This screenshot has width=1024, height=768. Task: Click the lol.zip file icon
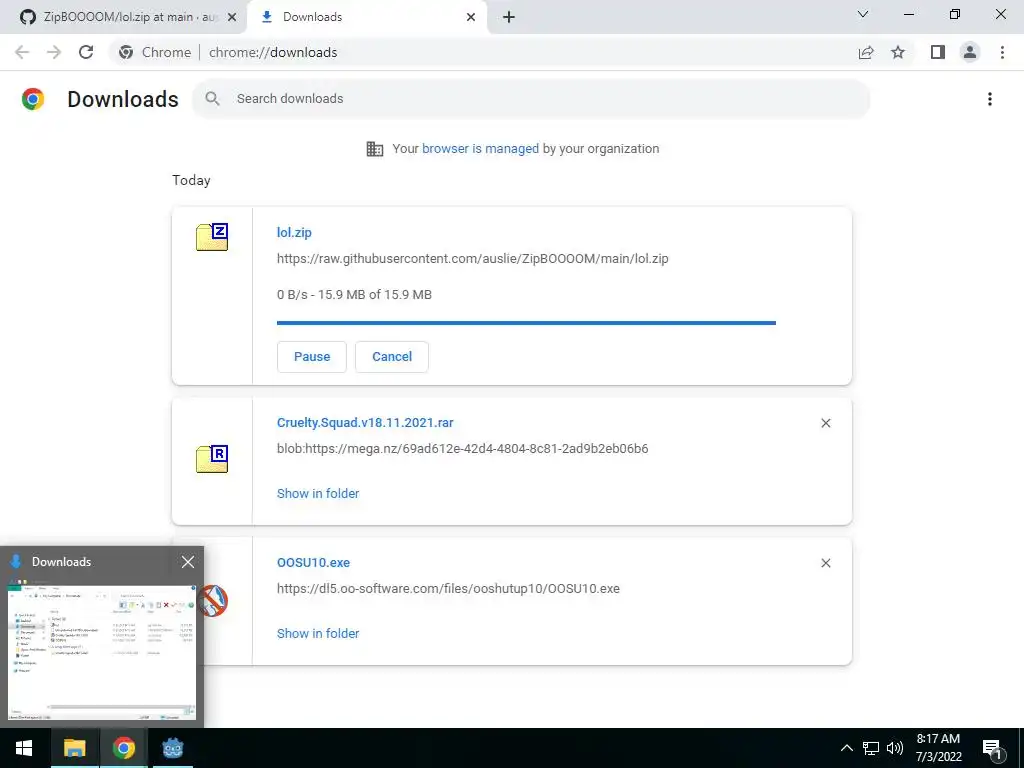[212, 236]
